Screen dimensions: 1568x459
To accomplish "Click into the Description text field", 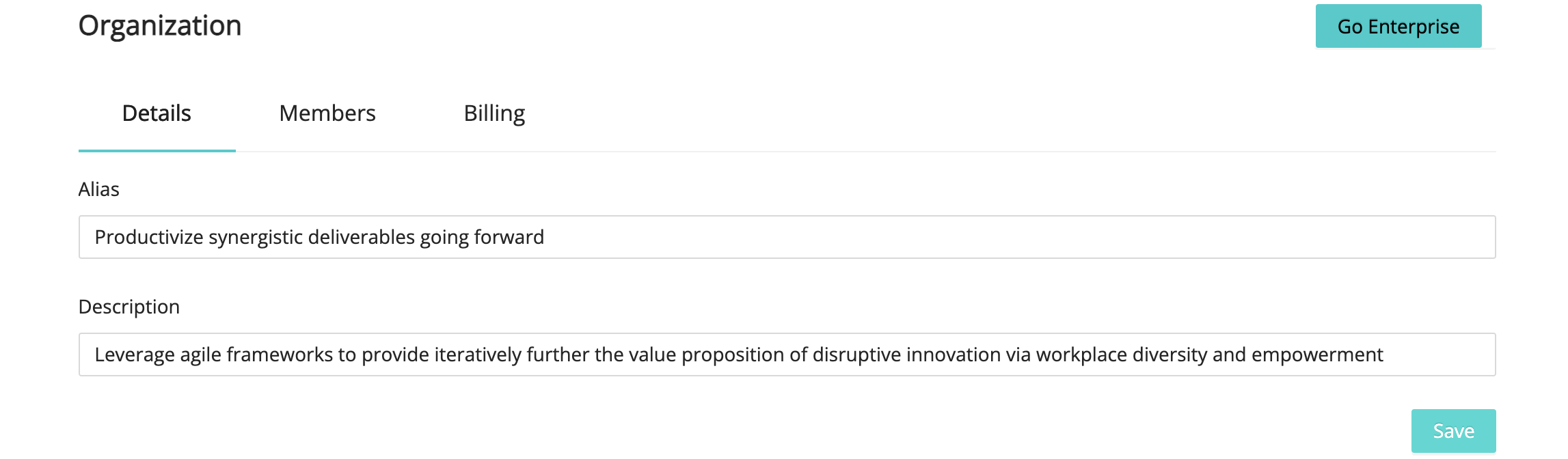I will [x=1435, y=354].
